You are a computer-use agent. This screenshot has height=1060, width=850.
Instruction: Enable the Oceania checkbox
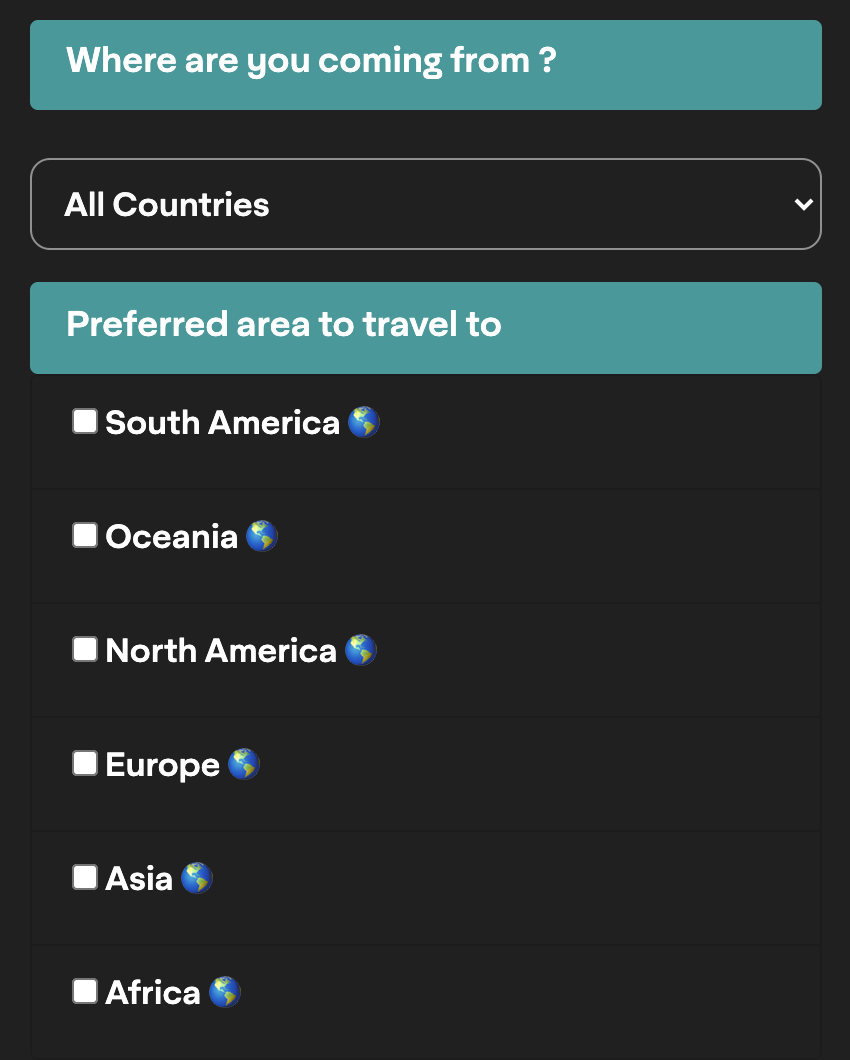[85, 535]
